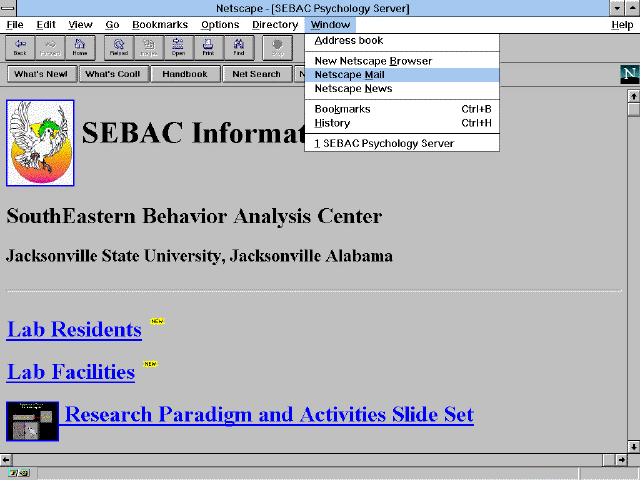Select Netscape Mail menu entry

(x=402, y=75)
